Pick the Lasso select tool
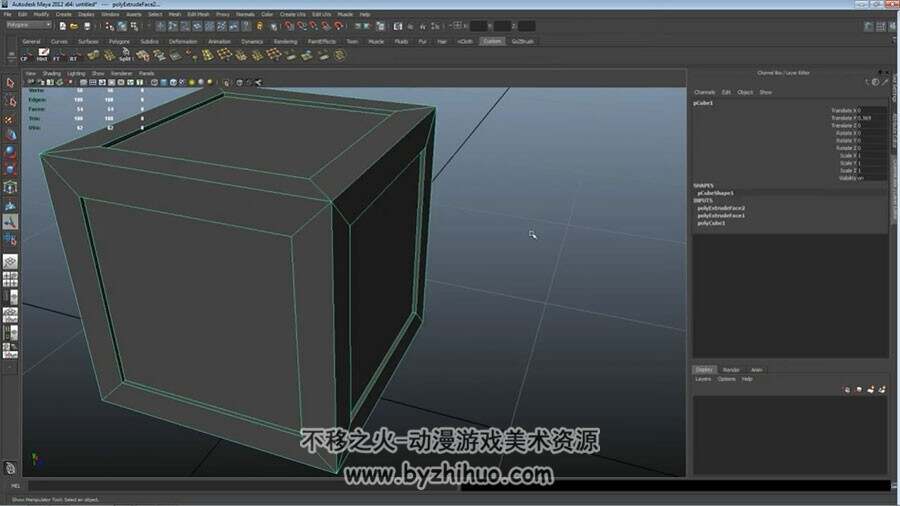The width and height of the screenshot is (900, 506). coord(10,102)
